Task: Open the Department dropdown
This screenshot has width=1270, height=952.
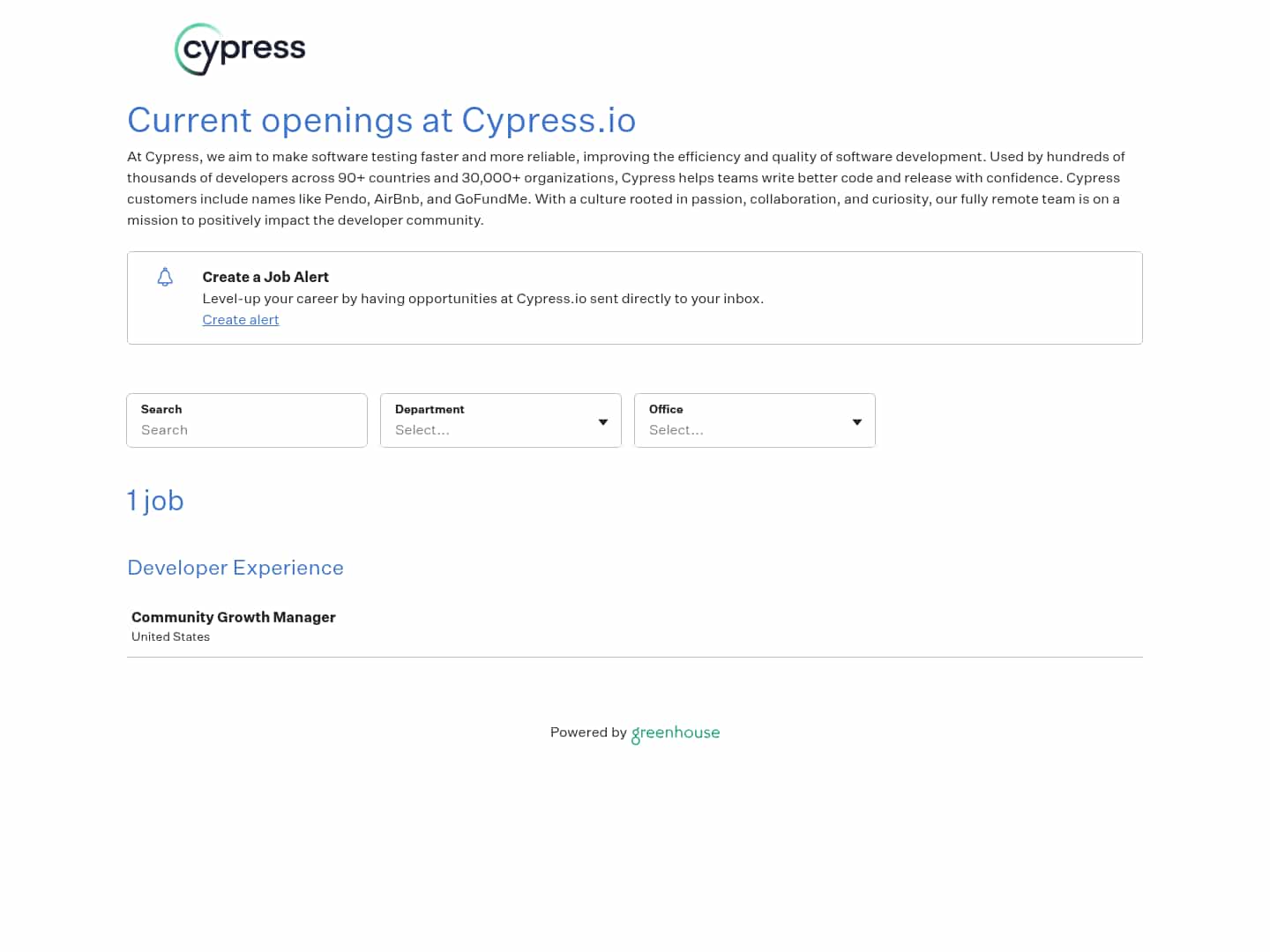Action: coord(501,420)
